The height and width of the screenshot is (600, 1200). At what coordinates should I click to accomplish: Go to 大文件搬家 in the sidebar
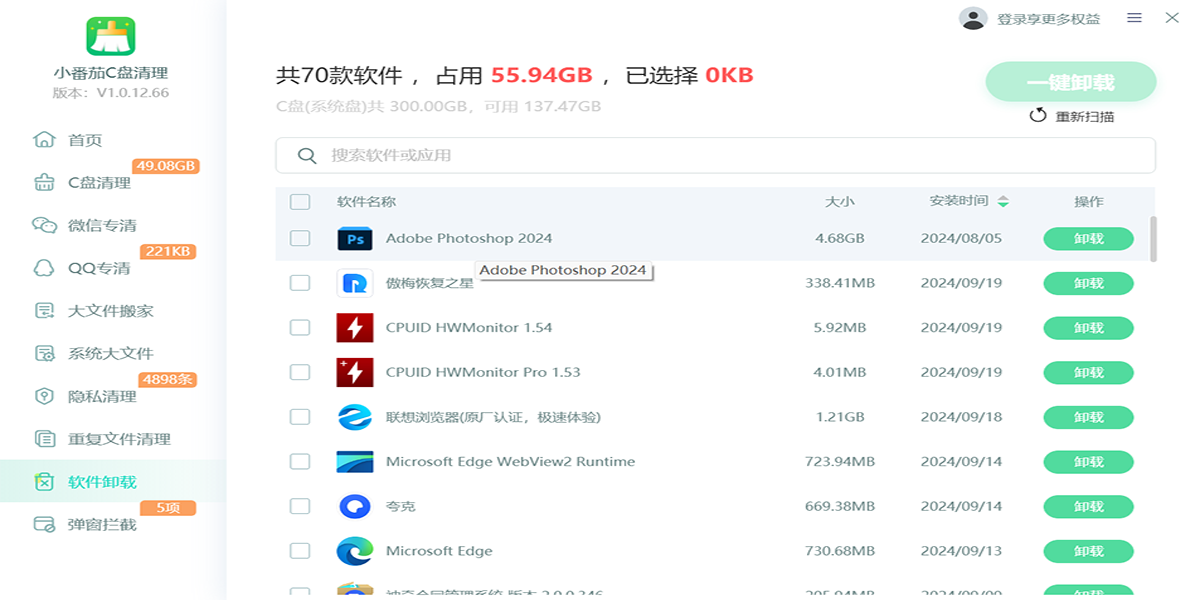[x=110, y=311]
